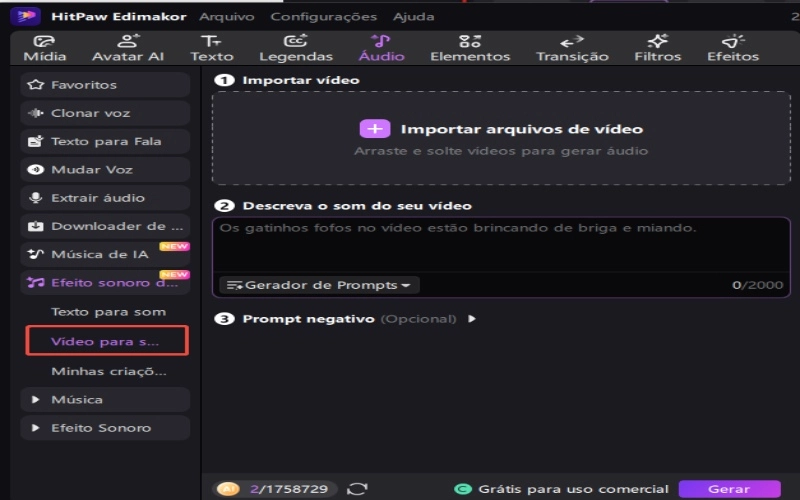This screenshot has height=500, width=800.
Task: Open the Avatar AI tool
Action: pos(128,41)
